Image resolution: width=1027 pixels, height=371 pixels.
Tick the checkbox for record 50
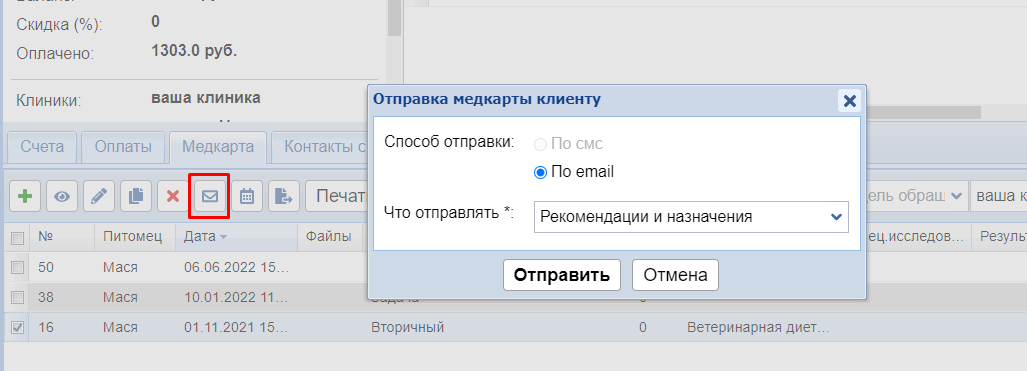pos(18,267)
